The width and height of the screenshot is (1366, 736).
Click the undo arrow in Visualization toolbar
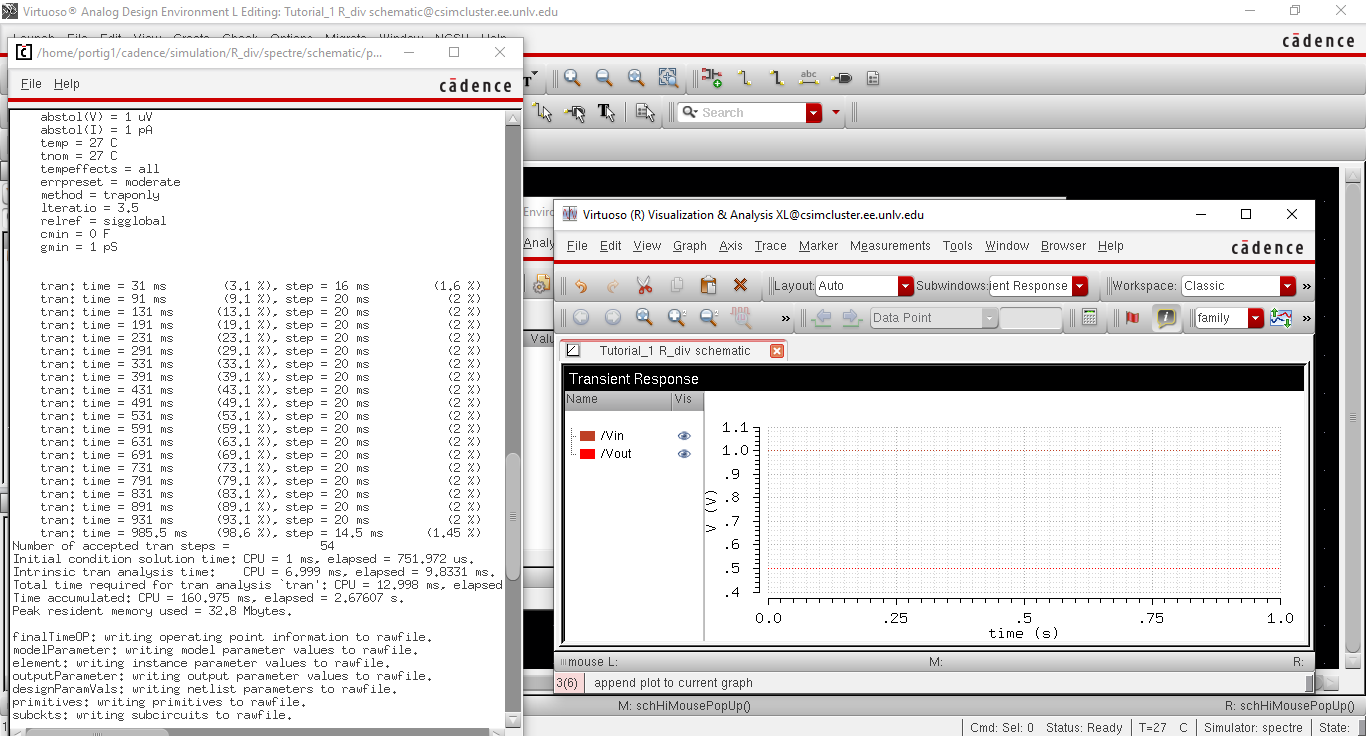pos(581,286)
